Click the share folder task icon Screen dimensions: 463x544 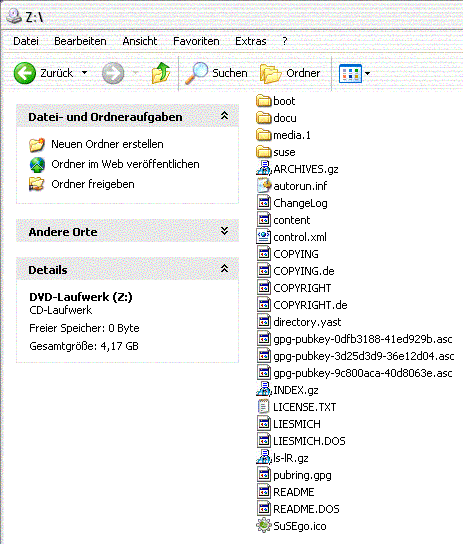pos(37,184)
